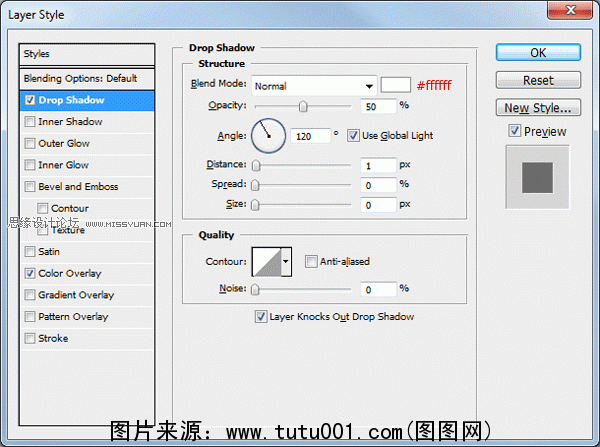Select the Styles list header
600x447 pixels.
coord(87,54)
